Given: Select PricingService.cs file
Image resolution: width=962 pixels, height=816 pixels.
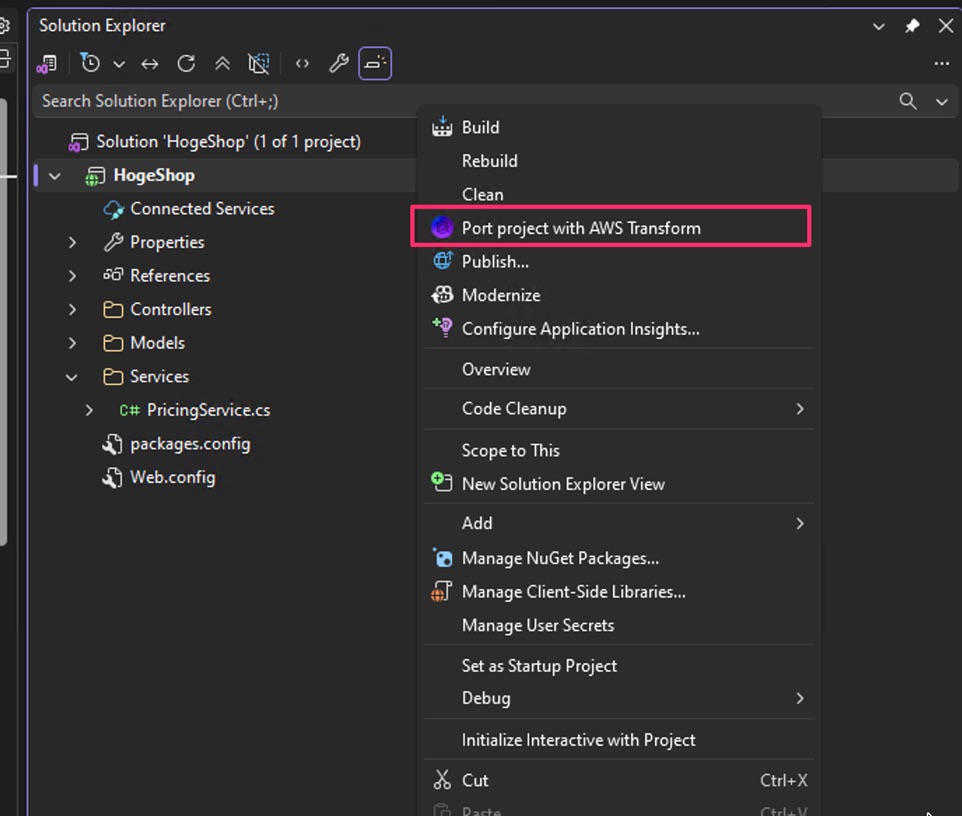Looking at the screenshot, I should pos(208,410).
